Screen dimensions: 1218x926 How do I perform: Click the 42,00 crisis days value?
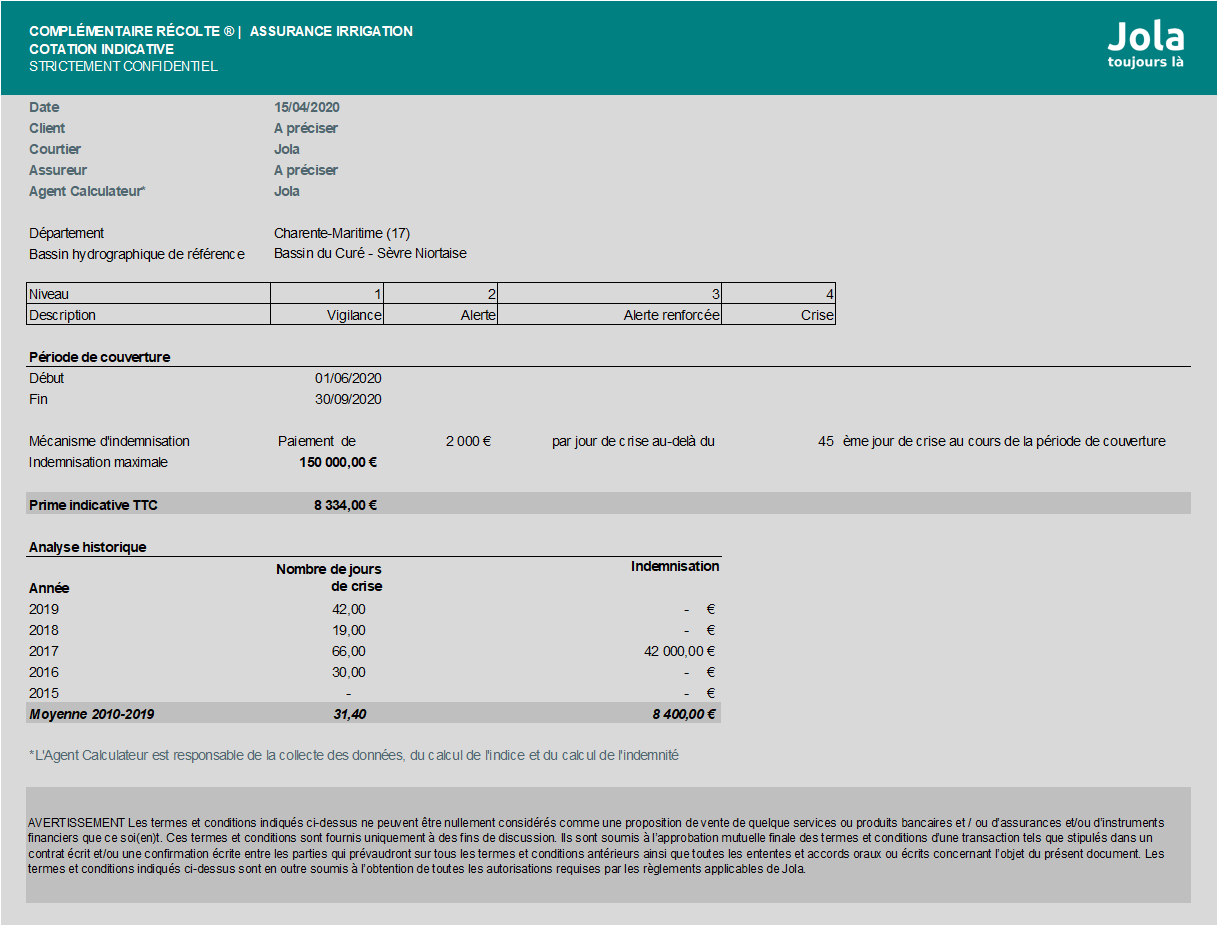[x=349, y=609]
